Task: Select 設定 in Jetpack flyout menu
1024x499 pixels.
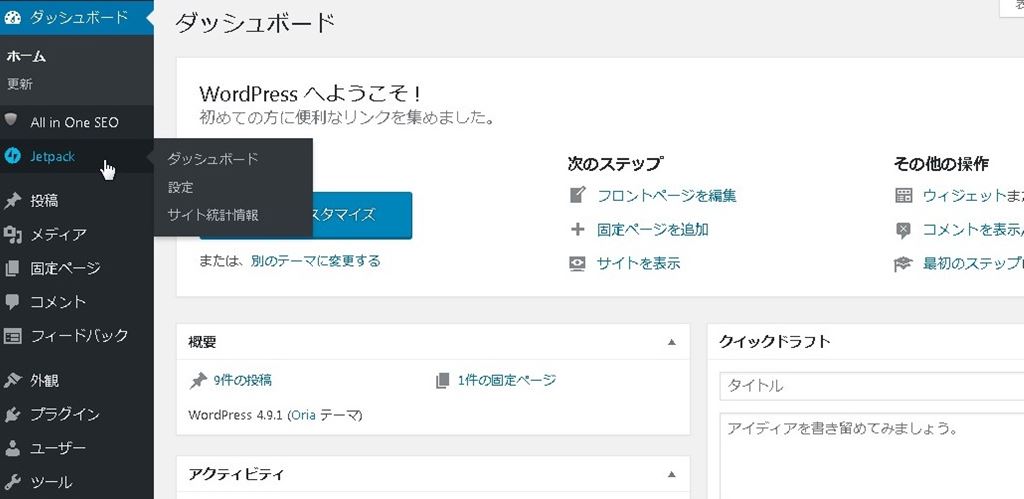Action: click(181, 187)
